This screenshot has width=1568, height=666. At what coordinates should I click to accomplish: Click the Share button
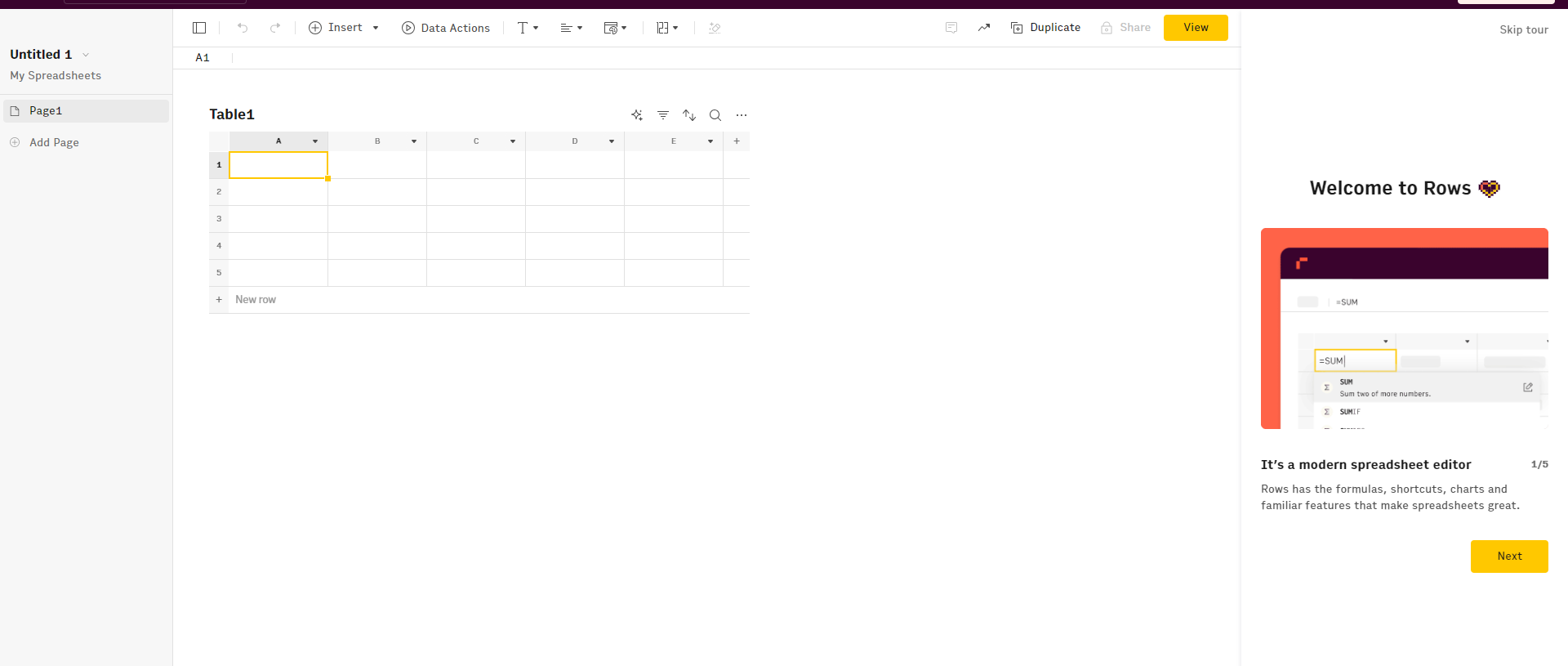tap(1125, 28)
